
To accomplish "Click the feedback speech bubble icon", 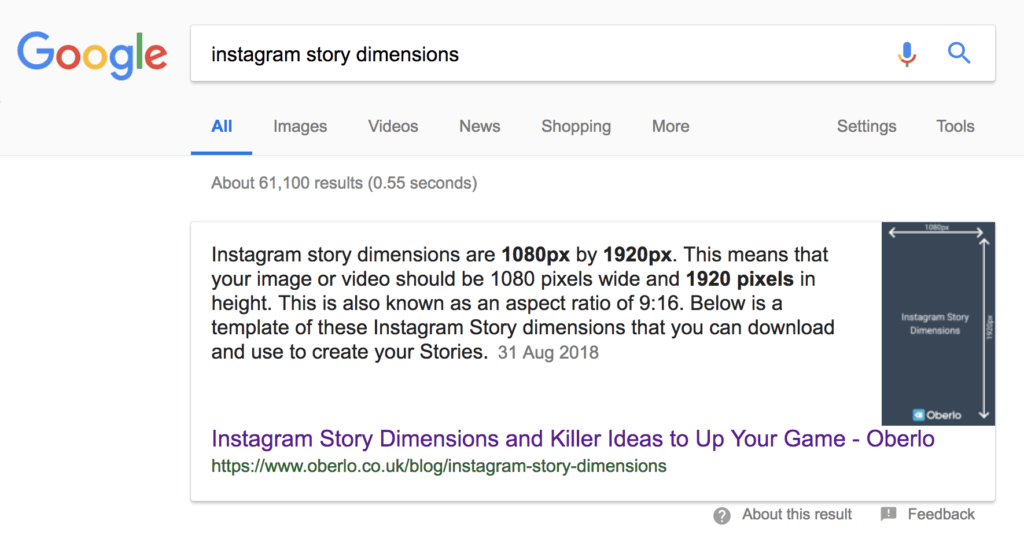I will point(888,514).
